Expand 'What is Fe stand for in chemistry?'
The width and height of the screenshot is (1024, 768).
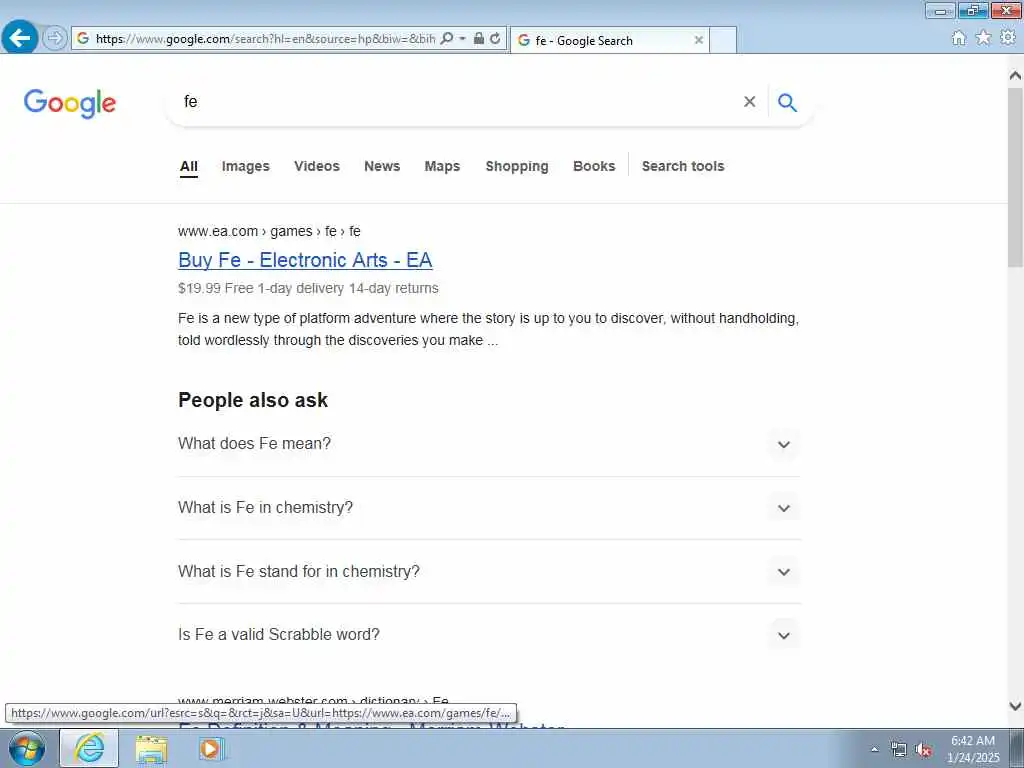(489, 571)
